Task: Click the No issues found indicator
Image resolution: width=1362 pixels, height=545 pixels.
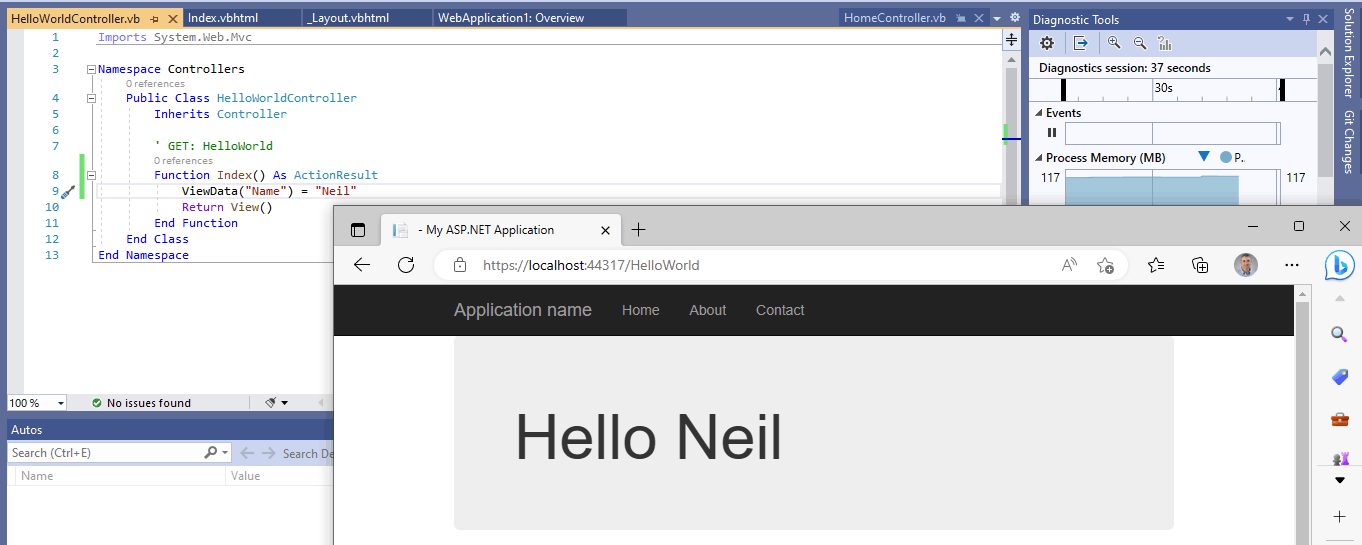Action: tap(141, 403)
